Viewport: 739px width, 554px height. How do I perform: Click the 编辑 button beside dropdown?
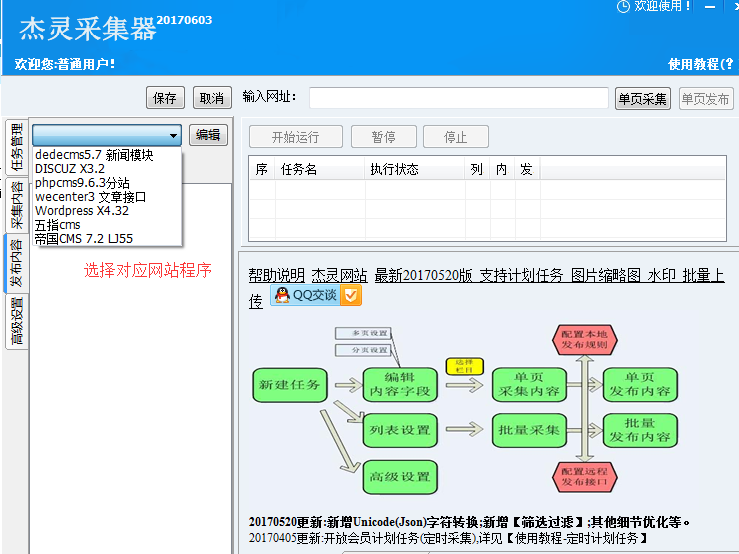[x=208, y=135]
